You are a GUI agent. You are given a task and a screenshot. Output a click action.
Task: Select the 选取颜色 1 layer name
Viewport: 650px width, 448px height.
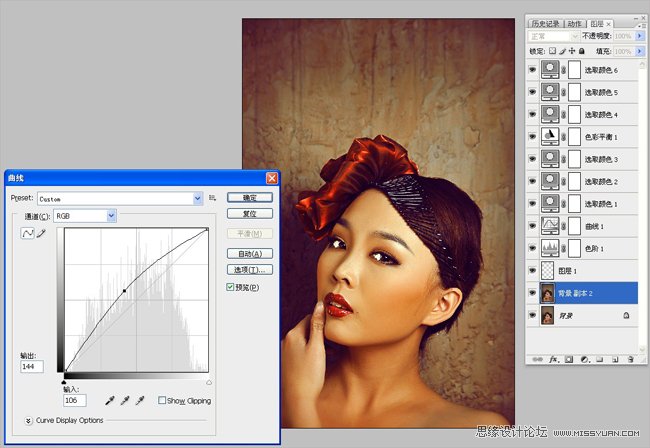point(601,204)
